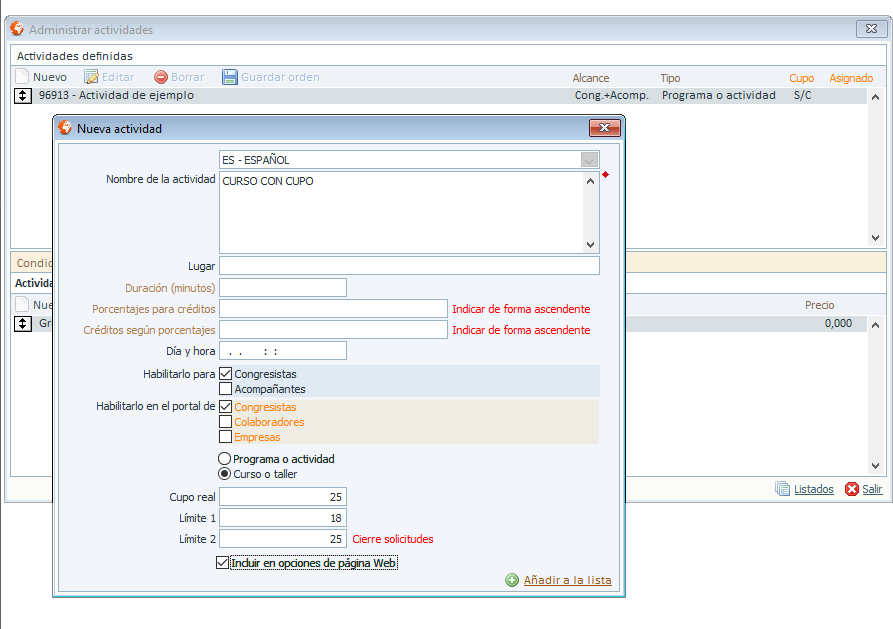Click the Borrar delete icon
Screen dimensions: 893x629
click(161, 77)
